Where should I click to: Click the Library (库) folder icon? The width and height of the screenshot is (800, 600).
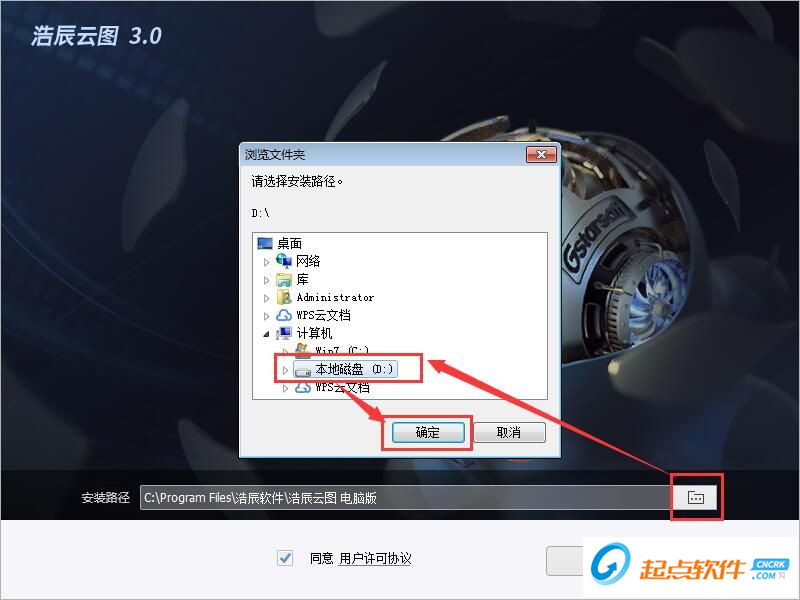[x=284, y=280]
